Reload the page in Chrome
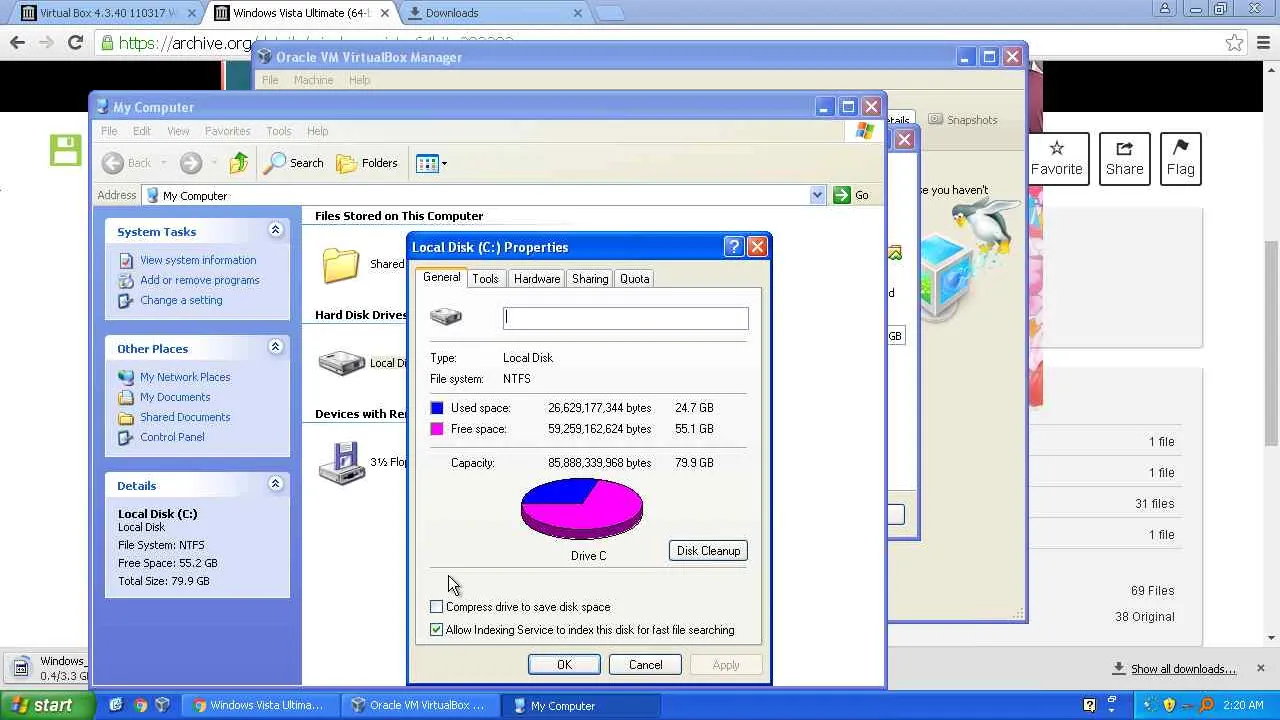 [75, 42]
